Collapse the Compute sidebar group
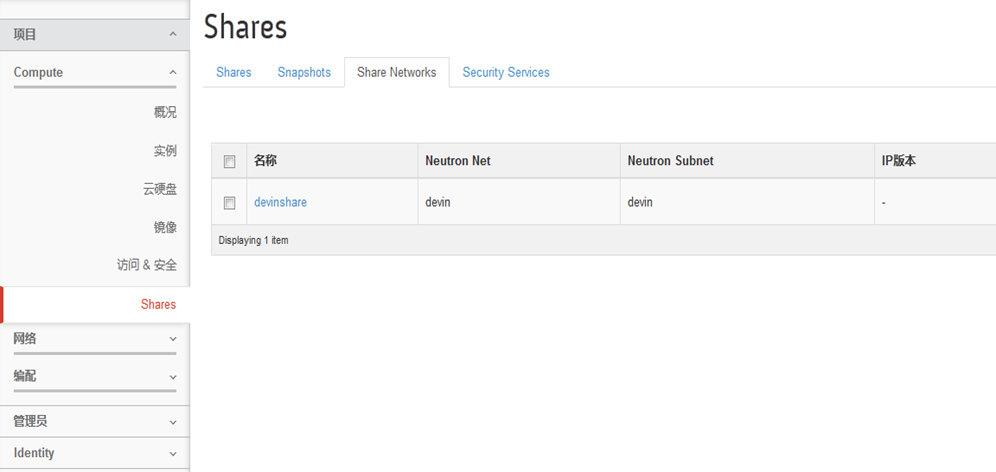The image size is (996, 472). coord(95,72)
